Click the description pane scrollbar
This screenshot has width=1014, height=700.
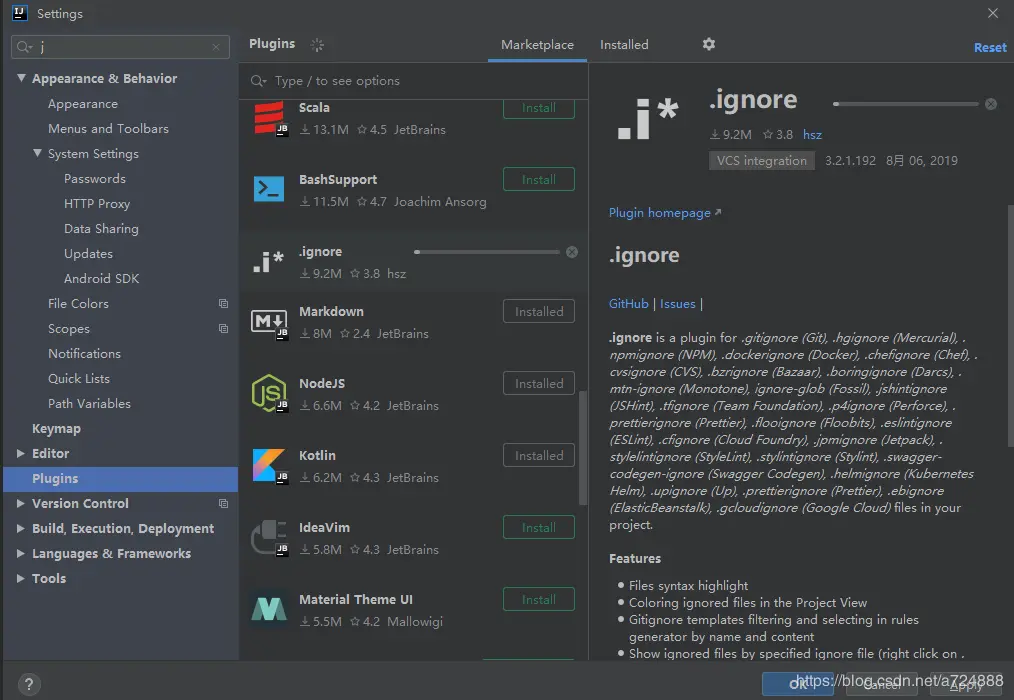tap(1010, 327)
